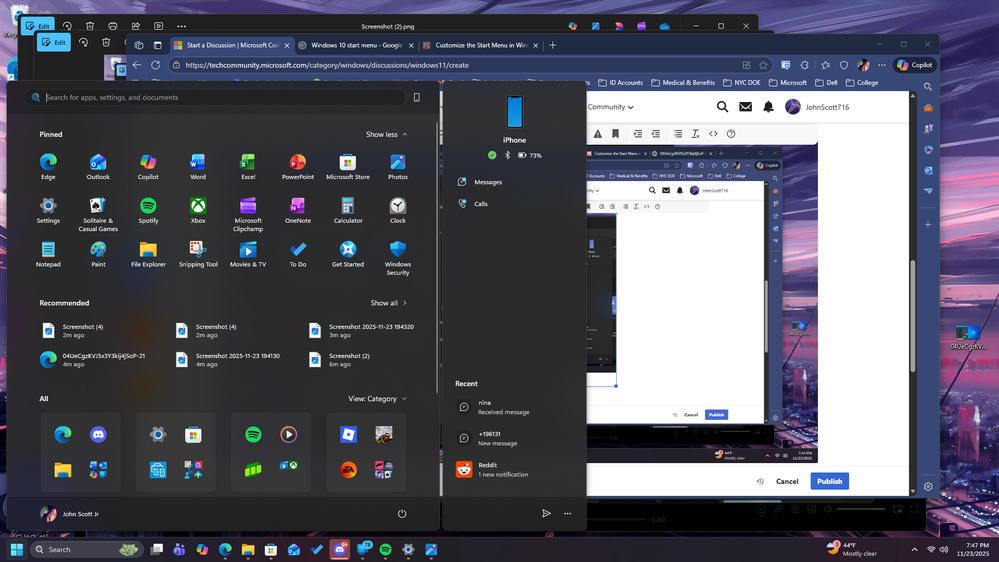The image size is (999, 562).
Task: Open Microsoft Clipchamp
Action: (x=248, y=215)
